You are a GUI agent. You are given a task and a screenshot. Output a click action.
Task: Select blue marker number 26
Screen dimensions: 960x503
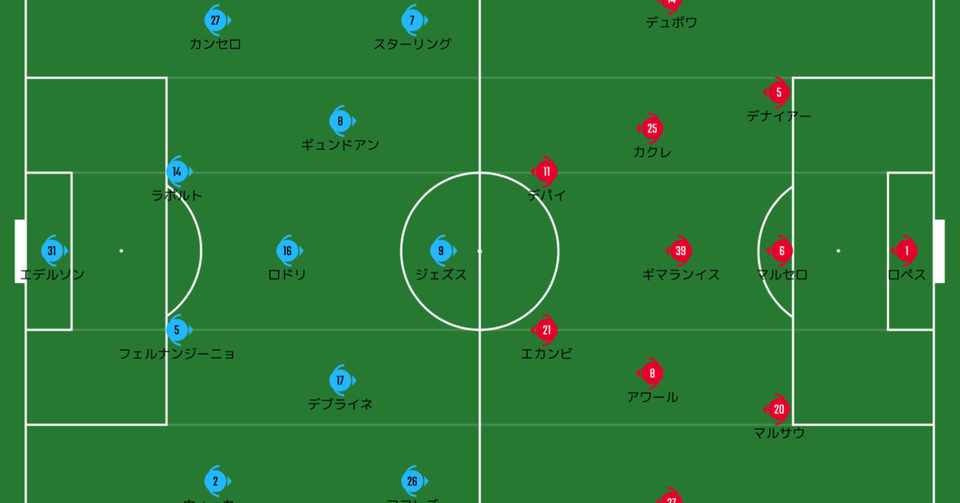413,481
